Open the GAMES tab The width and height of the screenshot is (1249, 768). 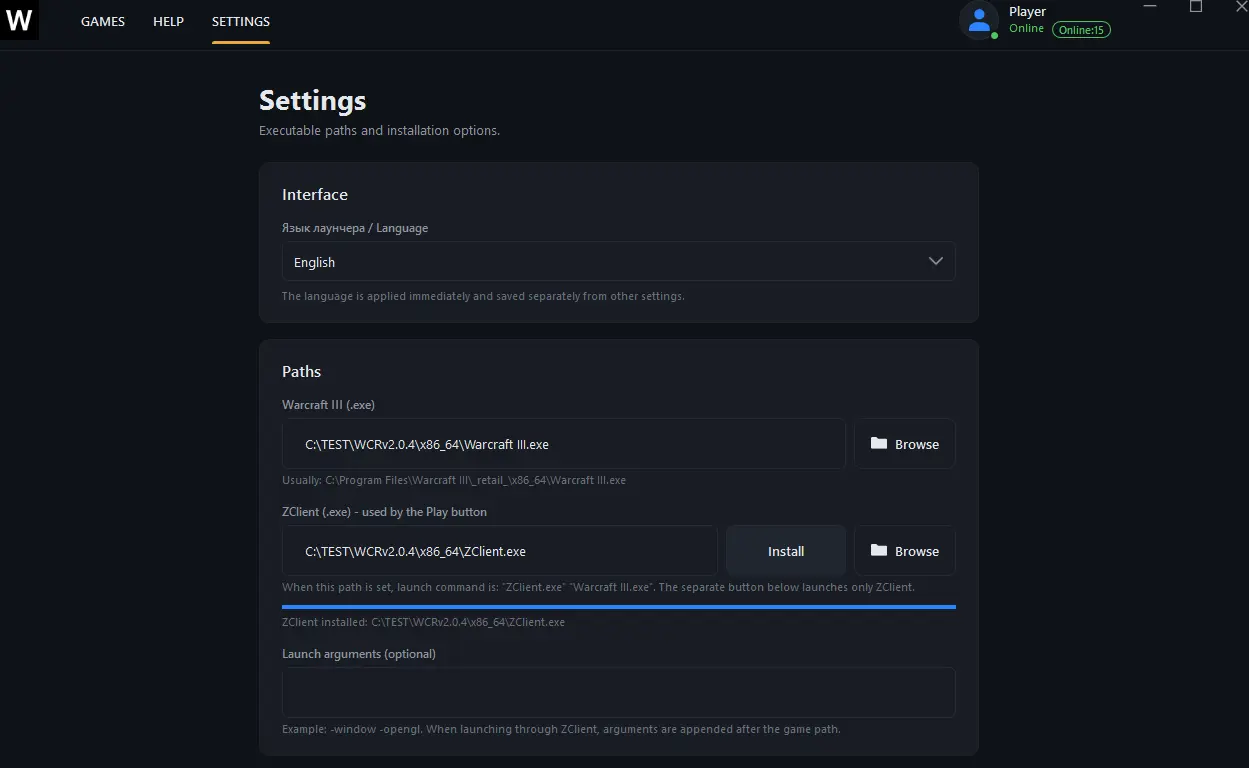(x=103, y=21)
